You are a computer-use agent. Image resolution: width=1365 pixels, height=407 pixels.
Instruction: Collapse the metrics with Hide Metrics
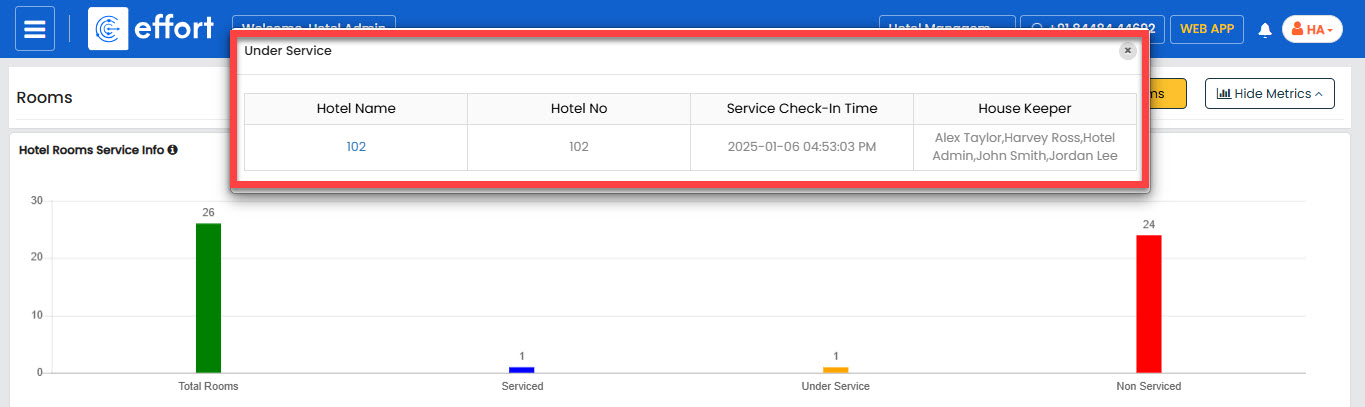click(x=1269, y=93)
